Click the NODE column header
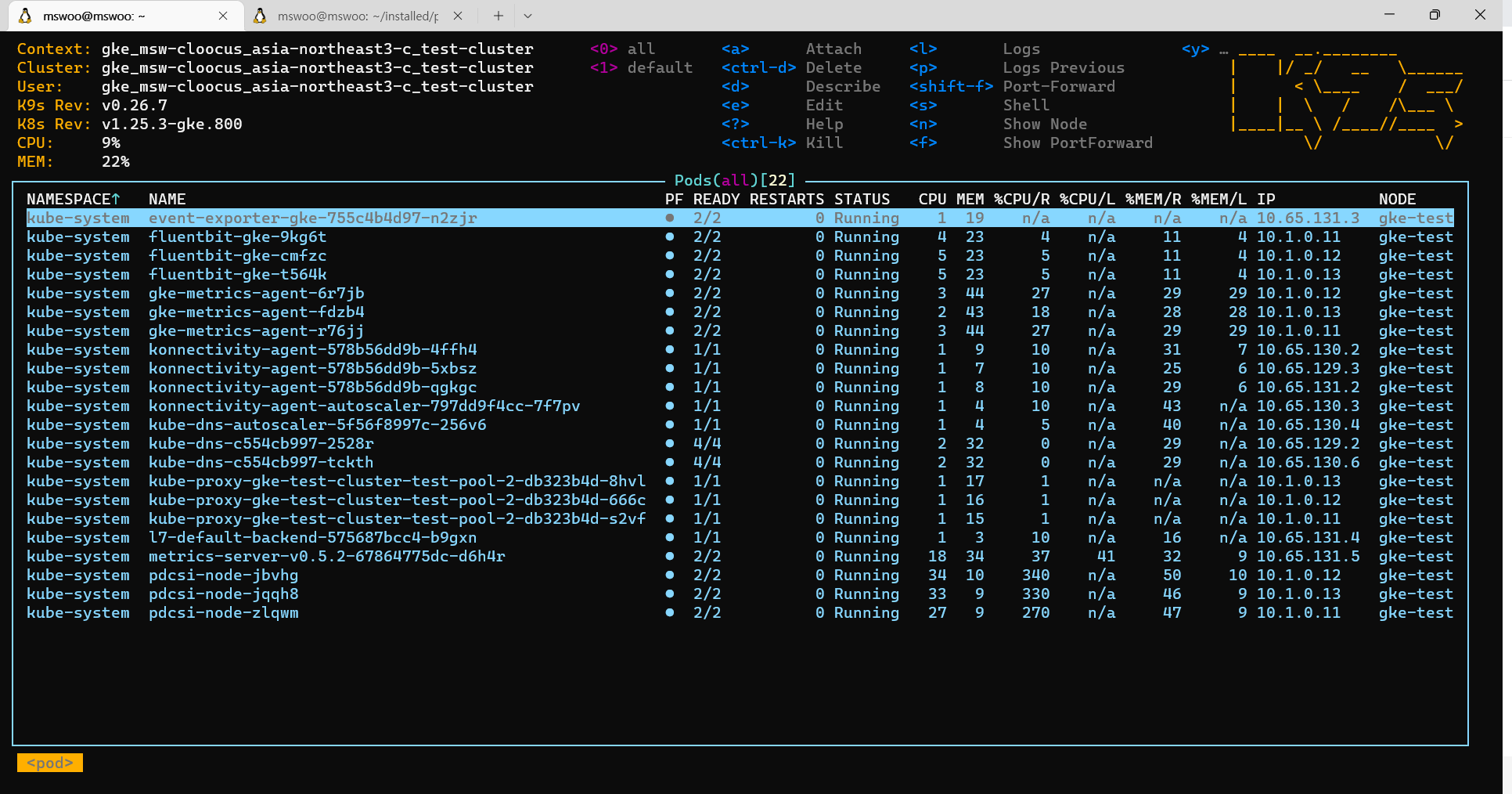 (x=1397, y=199)
